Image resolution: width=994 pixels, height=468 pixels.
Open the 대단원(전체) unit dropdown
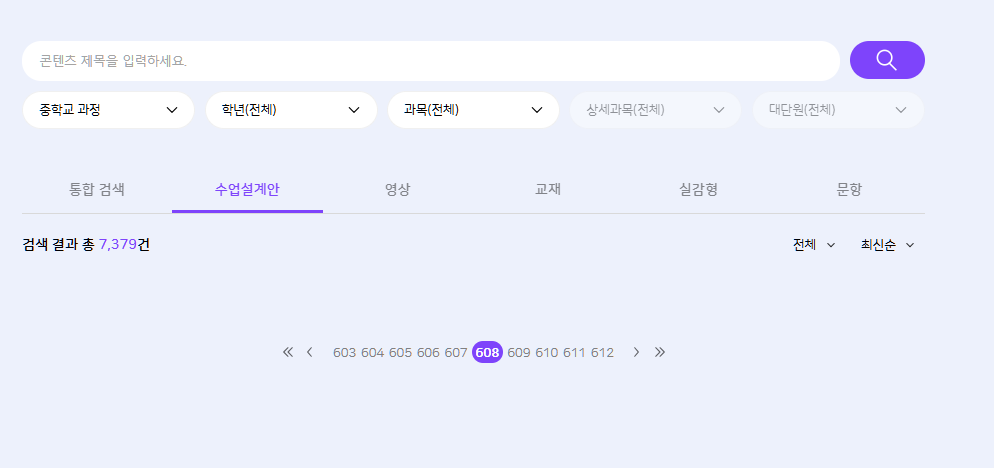click(838, 110)
